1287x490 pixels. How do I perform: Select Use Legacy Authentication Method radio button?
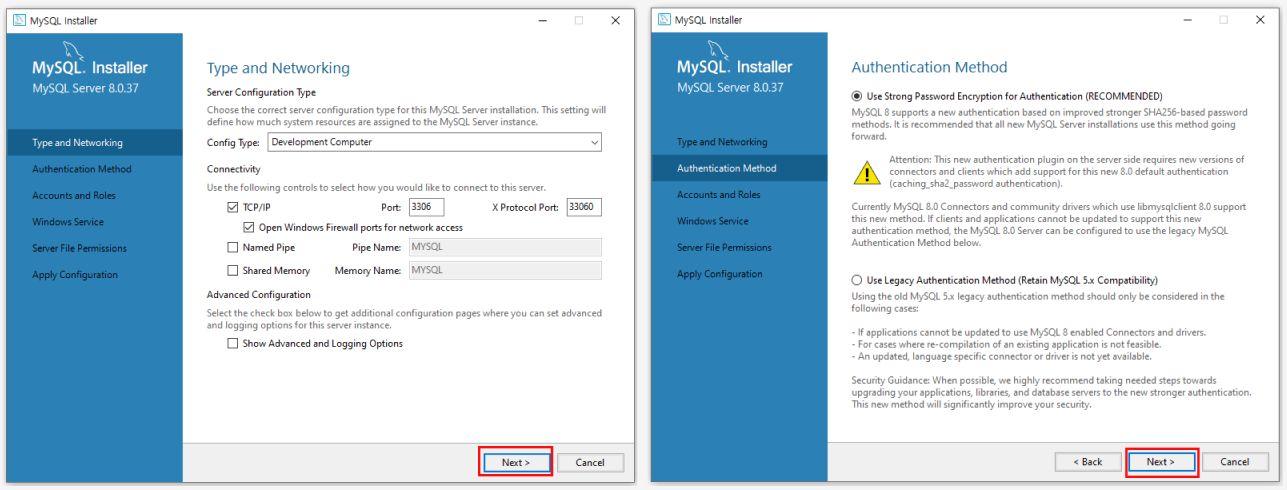pyautogui.click(x=857, y=280)
